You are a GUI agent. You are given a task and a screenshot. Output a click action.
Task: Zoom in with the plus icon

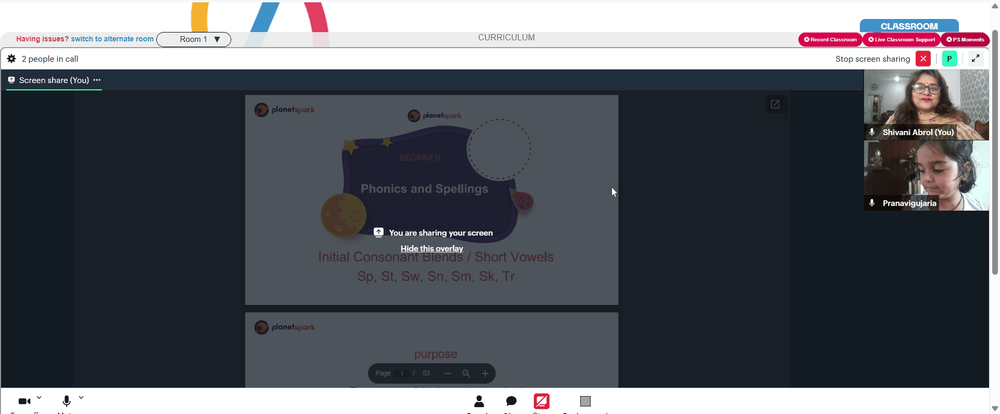[x=485, y=373]
